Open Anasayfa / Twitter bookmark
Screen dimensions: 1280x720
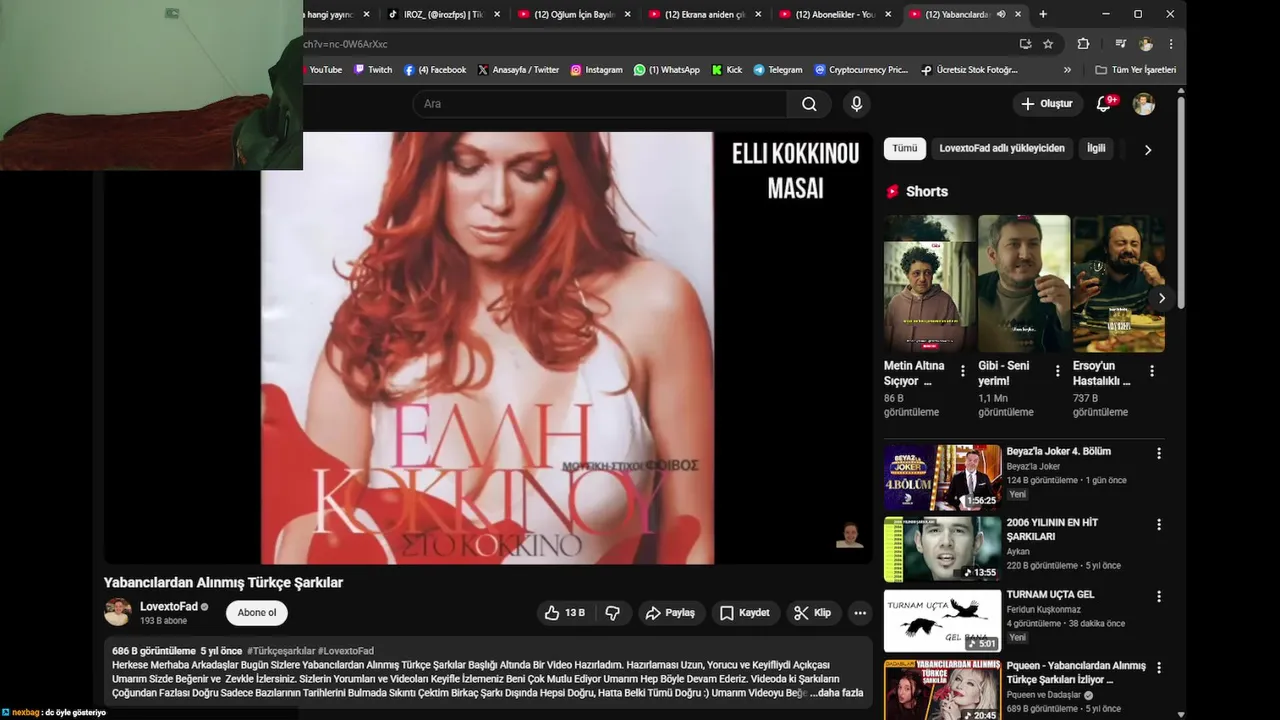click(x=518, y=70)
